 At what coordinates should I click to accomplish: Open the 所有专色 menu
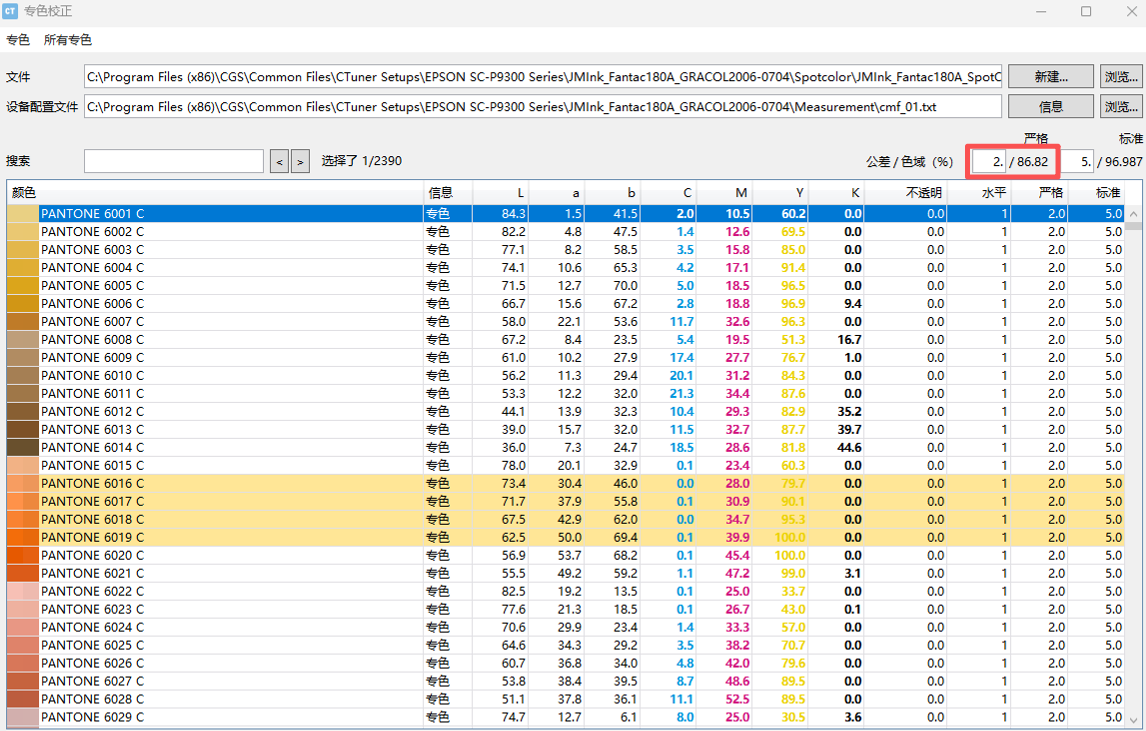67,39
